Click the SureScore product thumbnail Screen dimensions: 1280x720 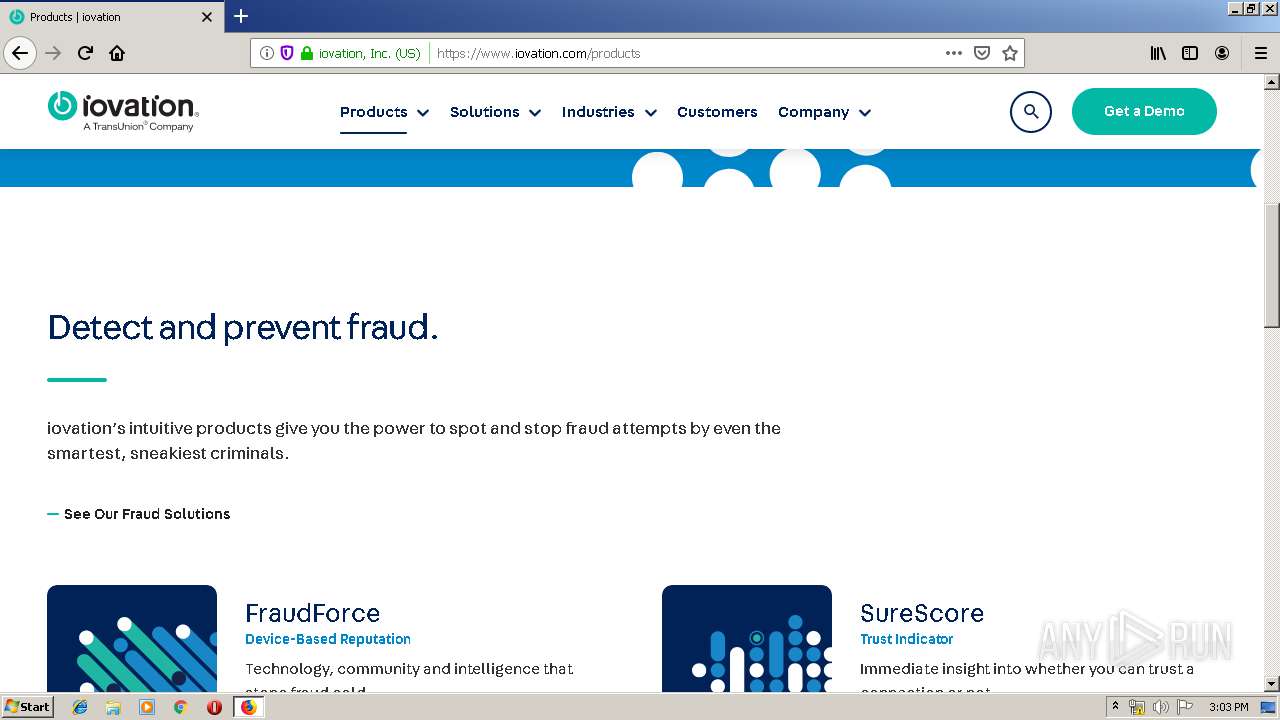(747, 638)
